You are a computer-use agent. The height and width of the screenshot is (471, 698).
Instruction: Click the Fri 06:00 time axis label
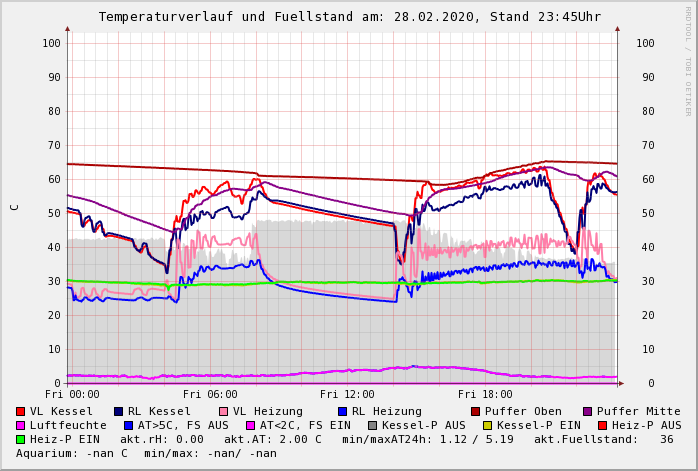[x=210, y=395]
